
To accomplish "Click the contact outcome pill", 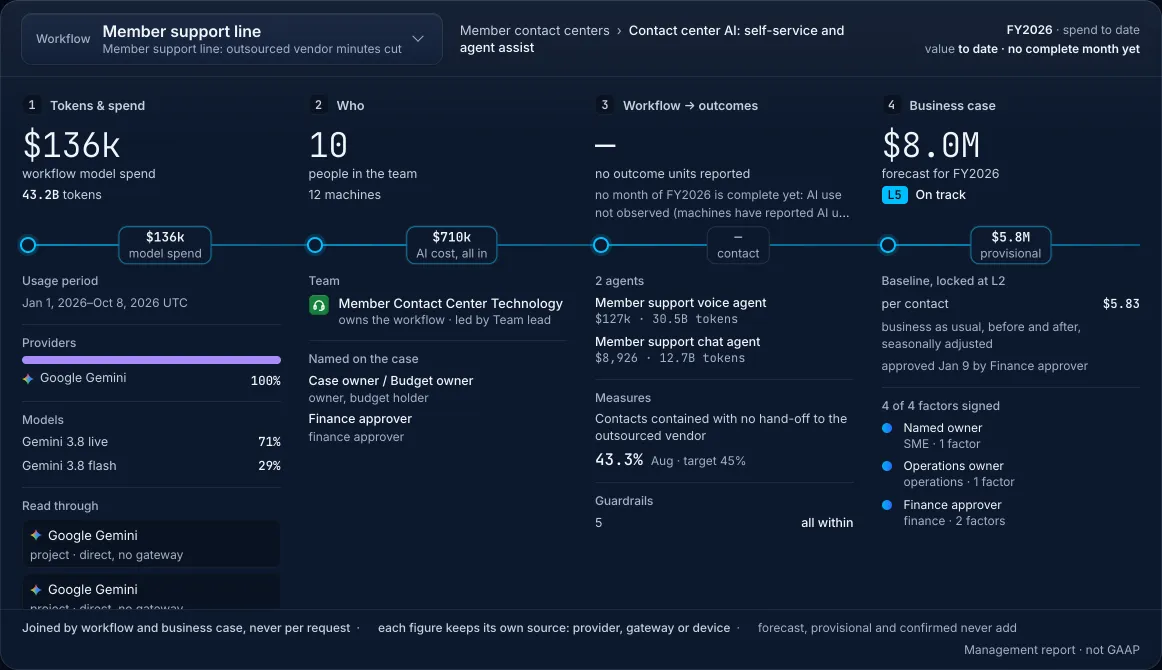I will click(738, 245).
